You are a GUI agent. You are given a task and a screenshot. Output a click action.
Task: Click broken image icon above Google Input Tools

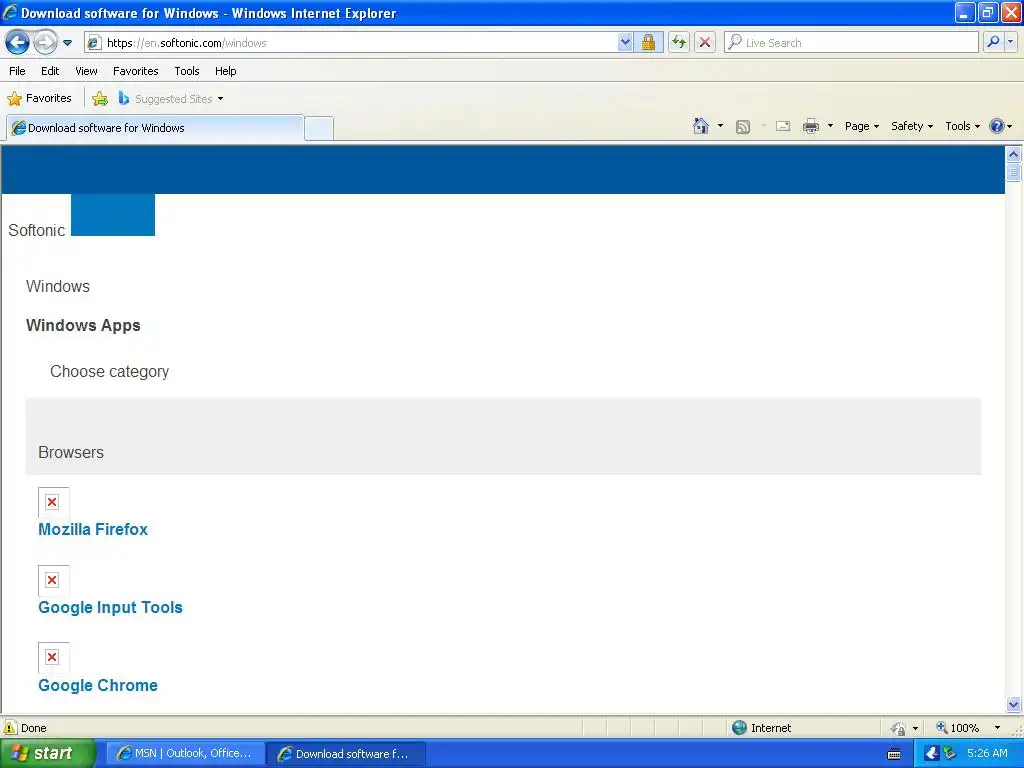pos(53,580)
